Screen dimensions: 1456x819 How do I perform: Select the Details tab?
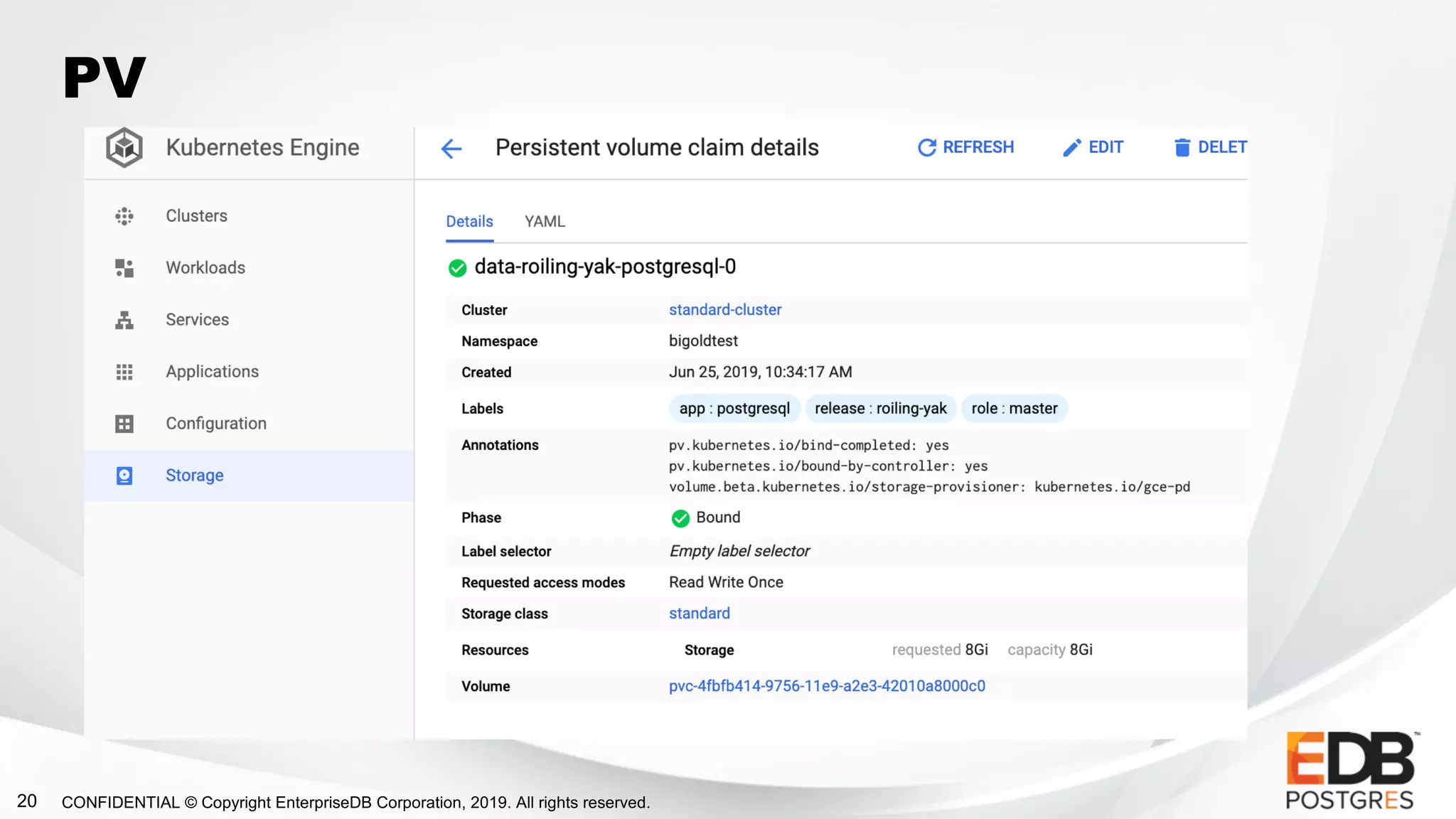tap(469, 222)
